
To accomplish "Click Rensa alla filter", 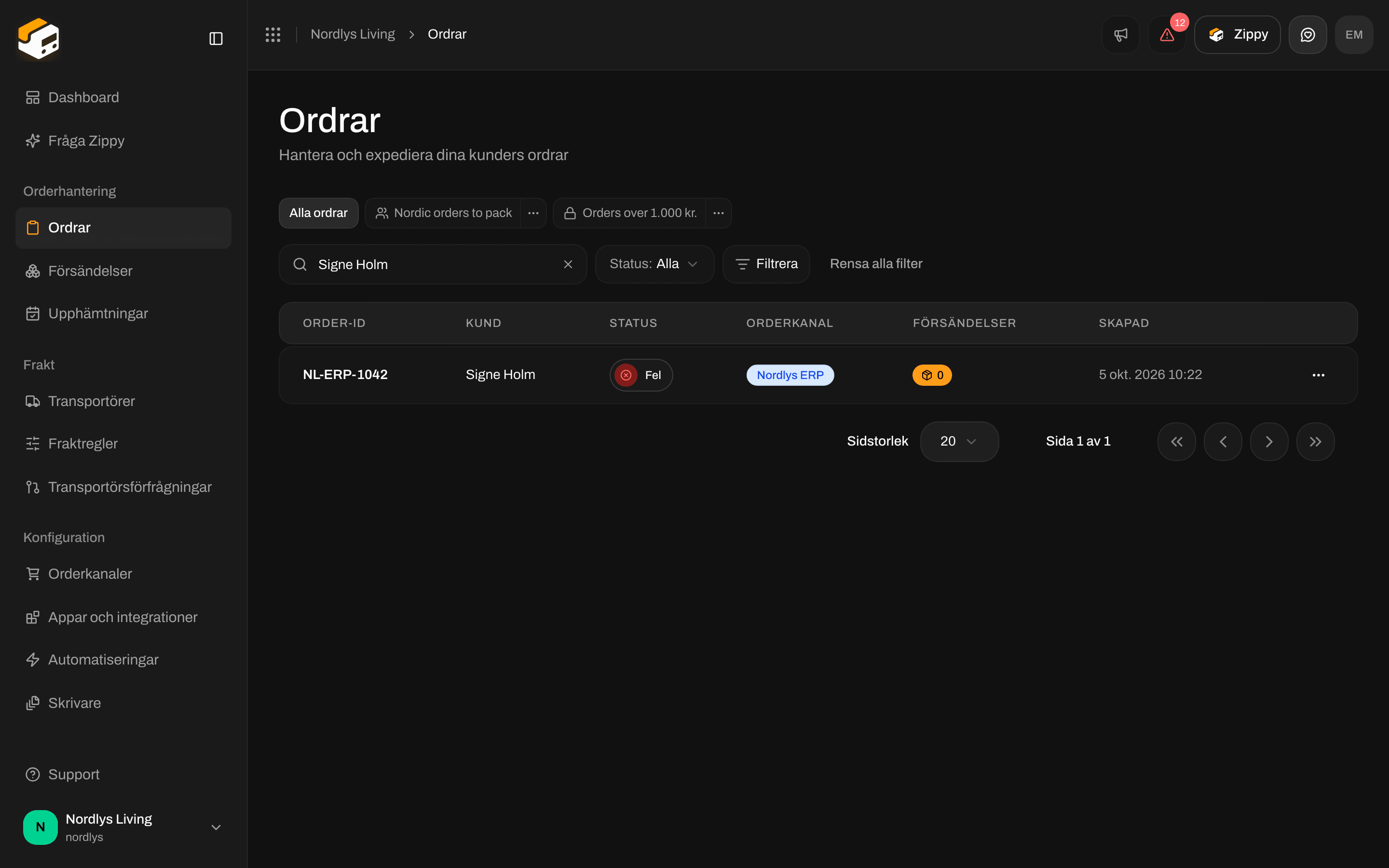I will click(876, 264).
